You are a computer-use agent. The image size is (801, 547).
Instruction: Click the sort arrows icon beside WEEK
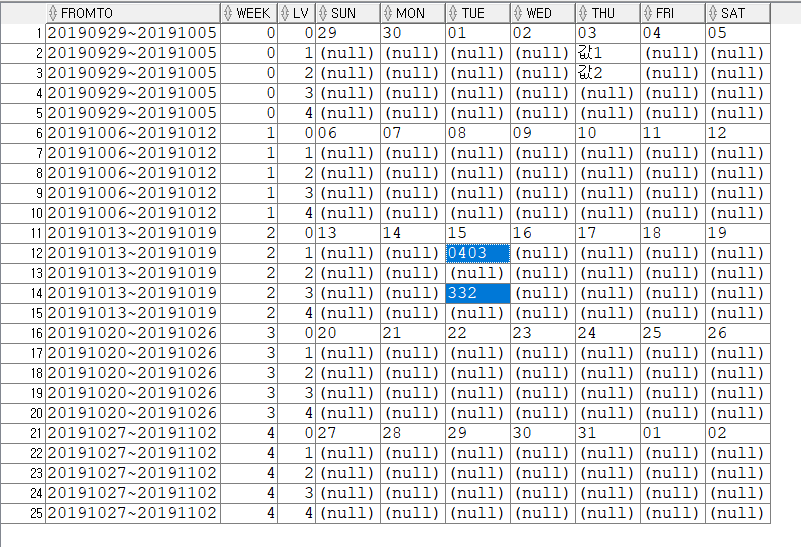coord(228,13)
